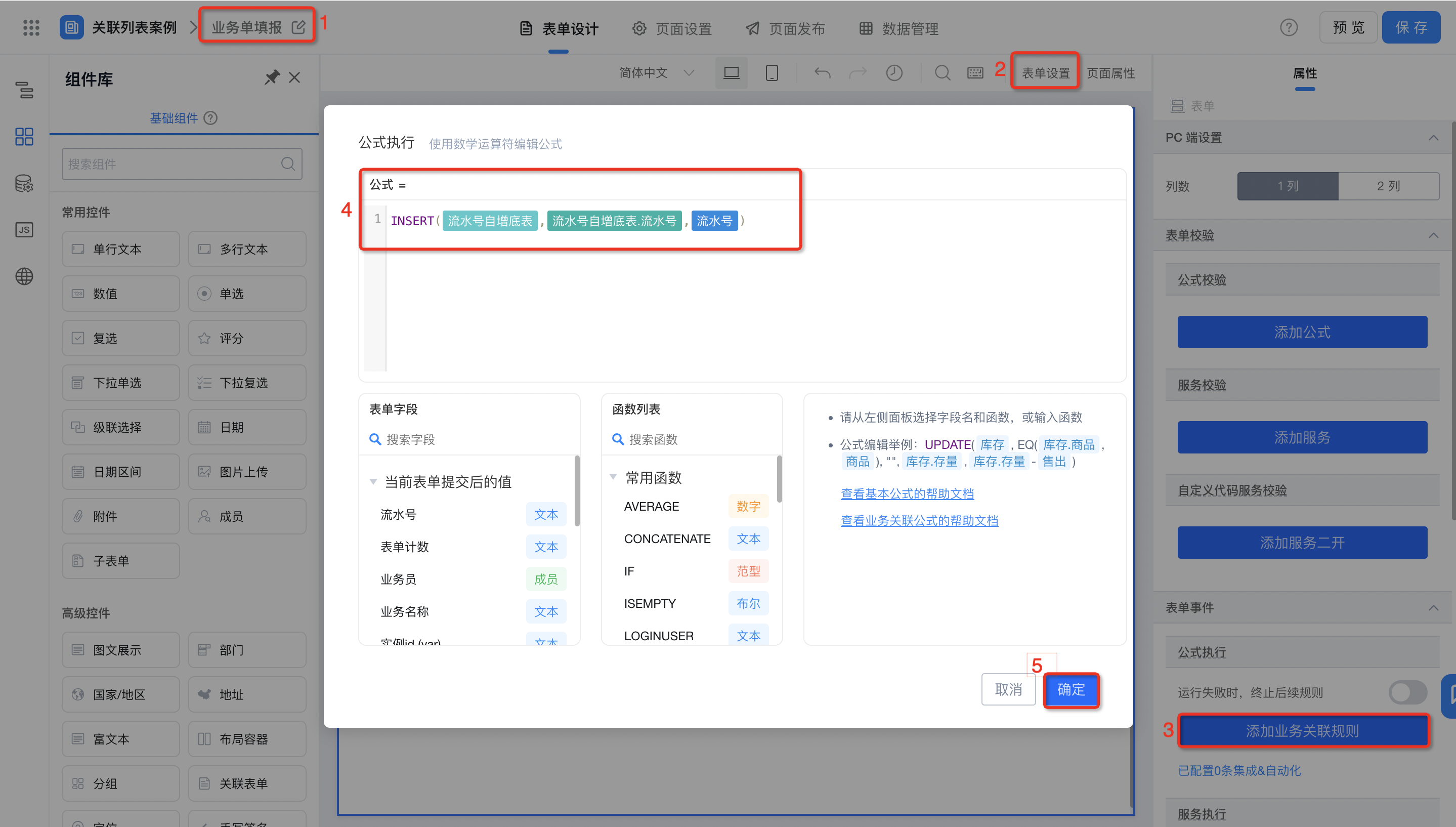Switch to the 数据管理 tab
This screenshot has width=1456, height=827.
(898, 28)
